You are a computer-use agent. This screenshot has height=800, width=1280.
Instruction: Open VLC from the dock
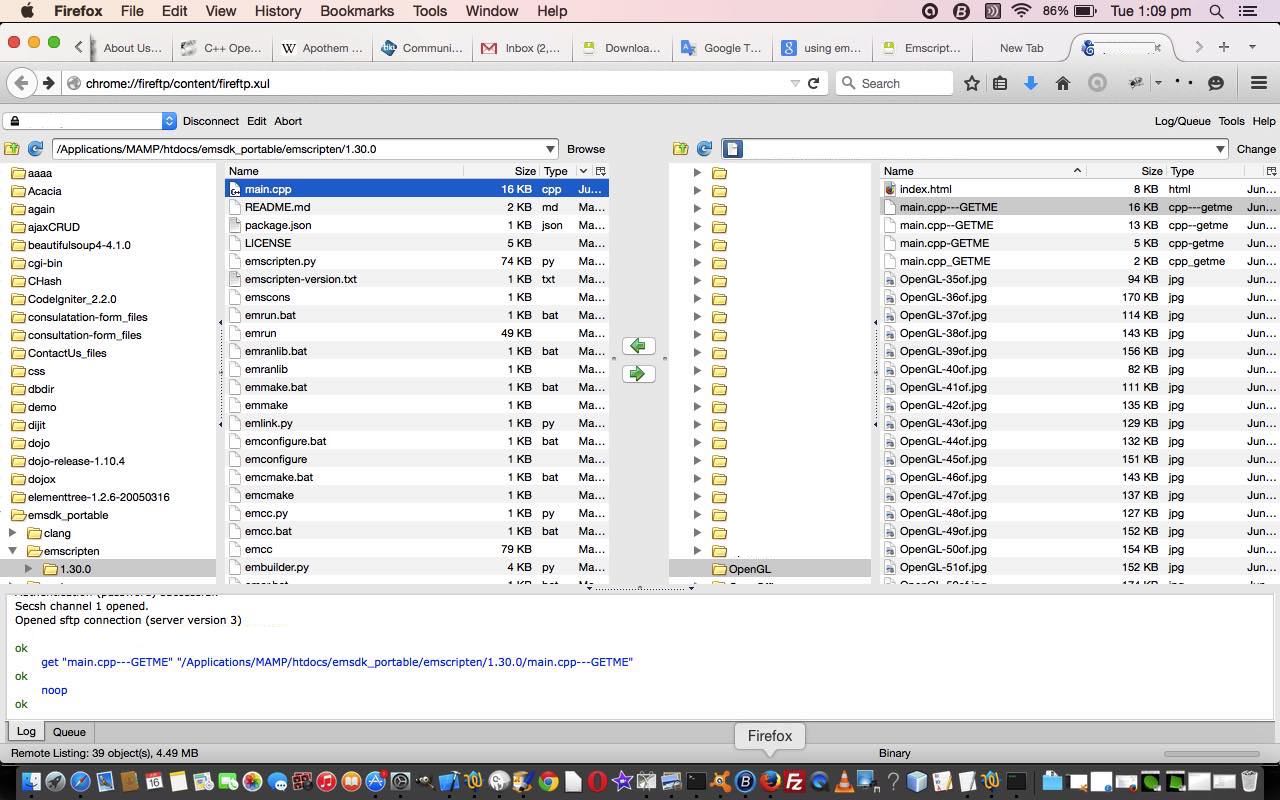point(844,781)
